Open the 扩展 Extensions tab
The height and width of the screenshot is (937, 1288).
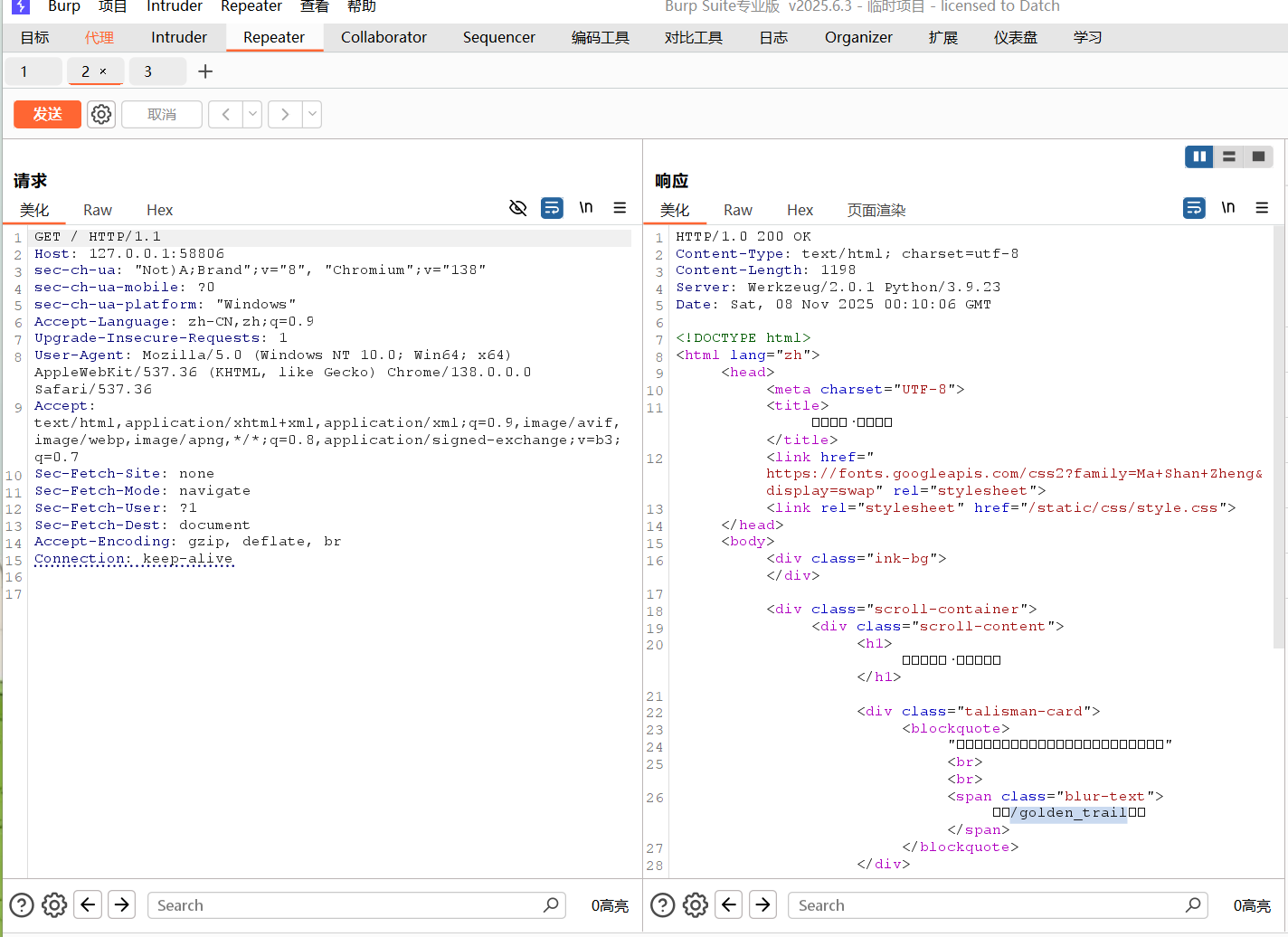pyautogui.click(x=943, y=37)
